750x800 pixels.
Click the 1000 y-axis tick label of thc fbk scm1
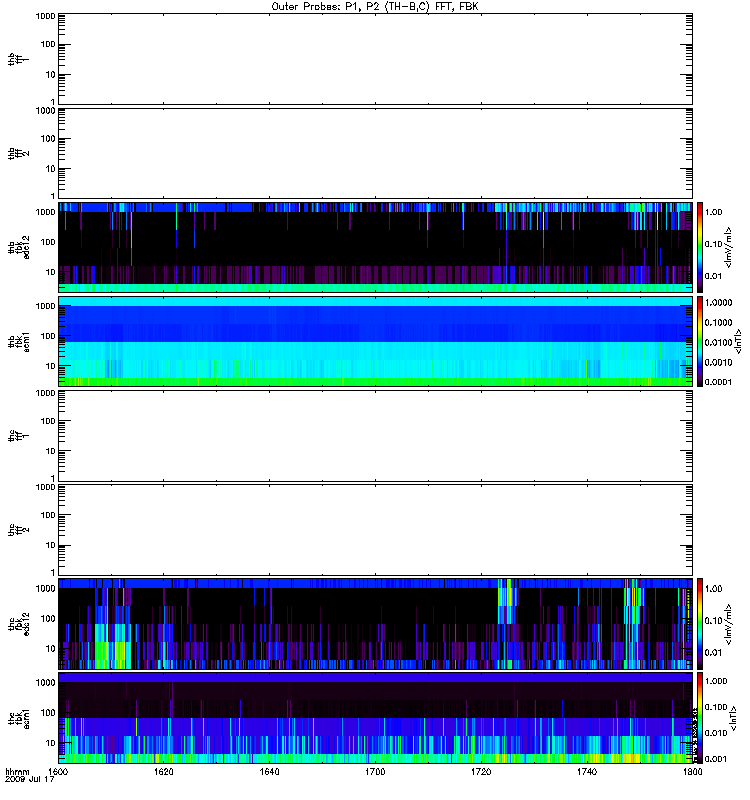(46, 683)
